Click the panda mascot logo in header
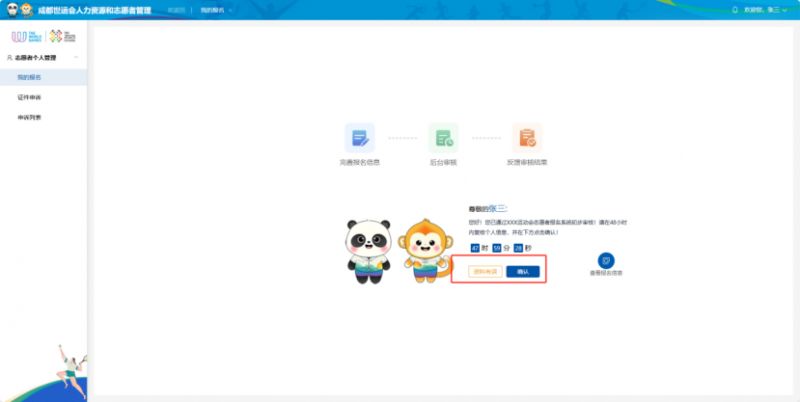800x402 pixels. [x=13, y=9]
